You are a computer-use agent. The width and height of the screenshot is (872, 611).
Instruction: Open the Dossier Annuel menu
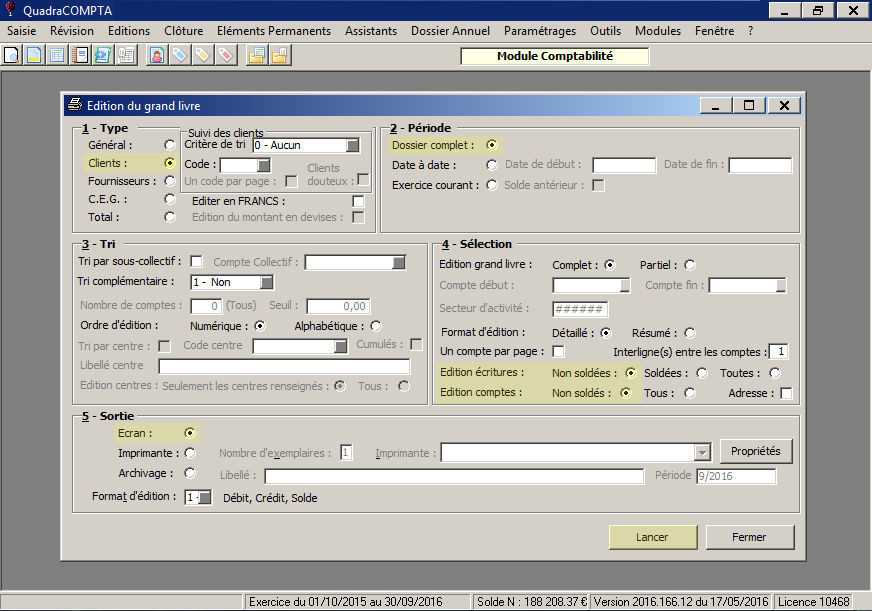click(x=450, y=31)
